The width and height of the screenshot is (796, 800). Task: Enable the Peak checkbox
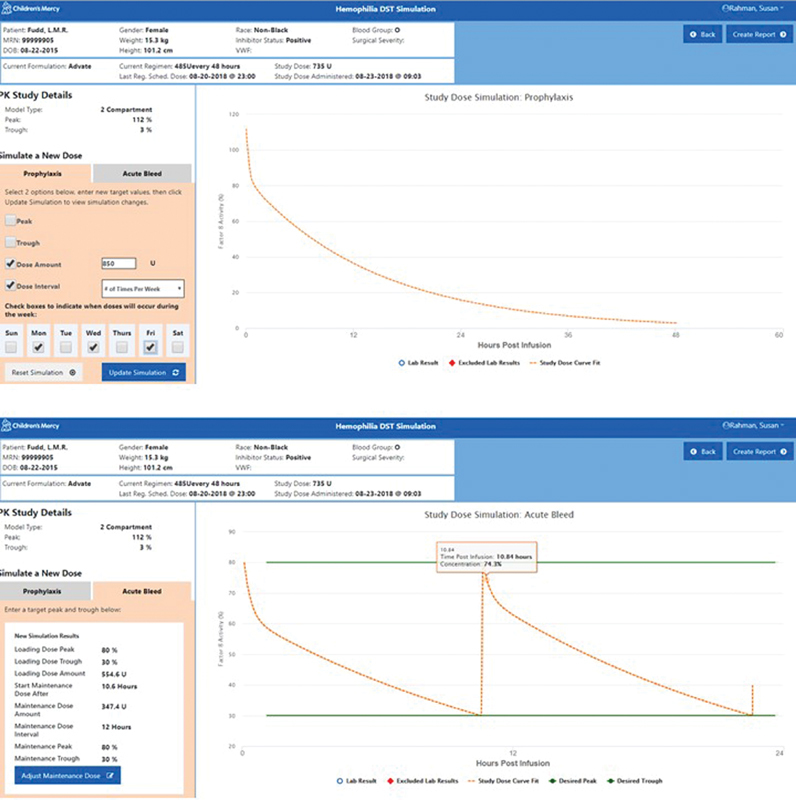[10, 220]
